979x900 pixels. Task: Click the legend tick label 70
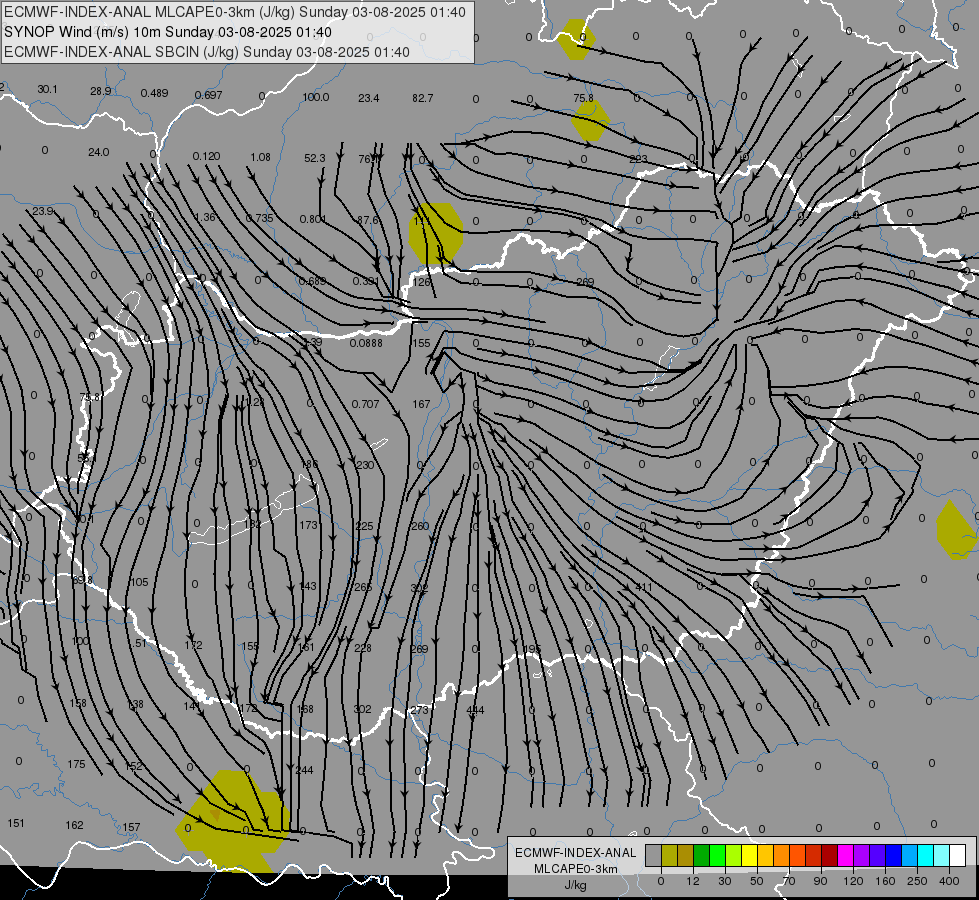point(789,881)
